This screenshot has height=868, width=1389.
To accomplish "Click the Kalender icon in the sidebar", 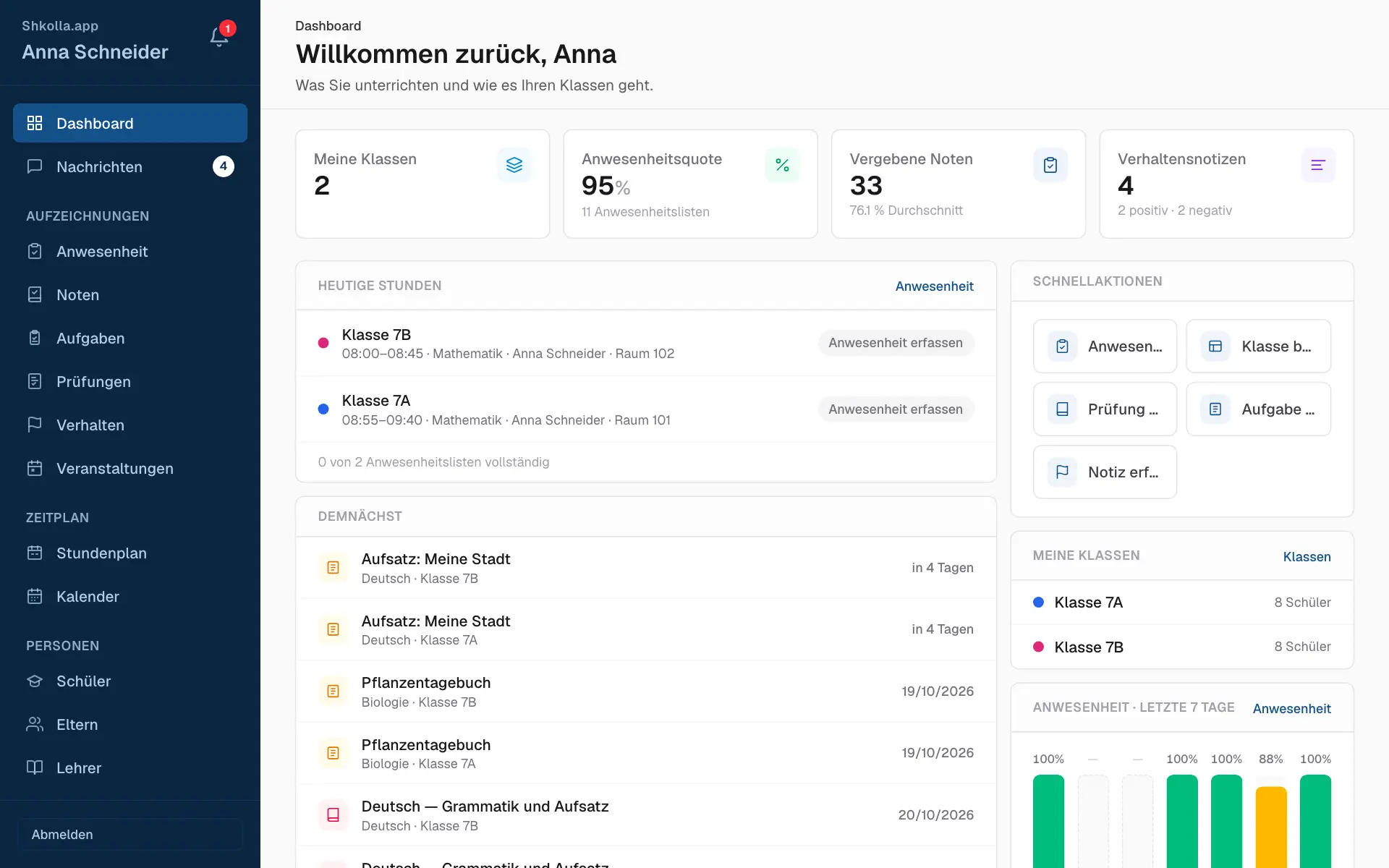I will [x=35, y=597].
